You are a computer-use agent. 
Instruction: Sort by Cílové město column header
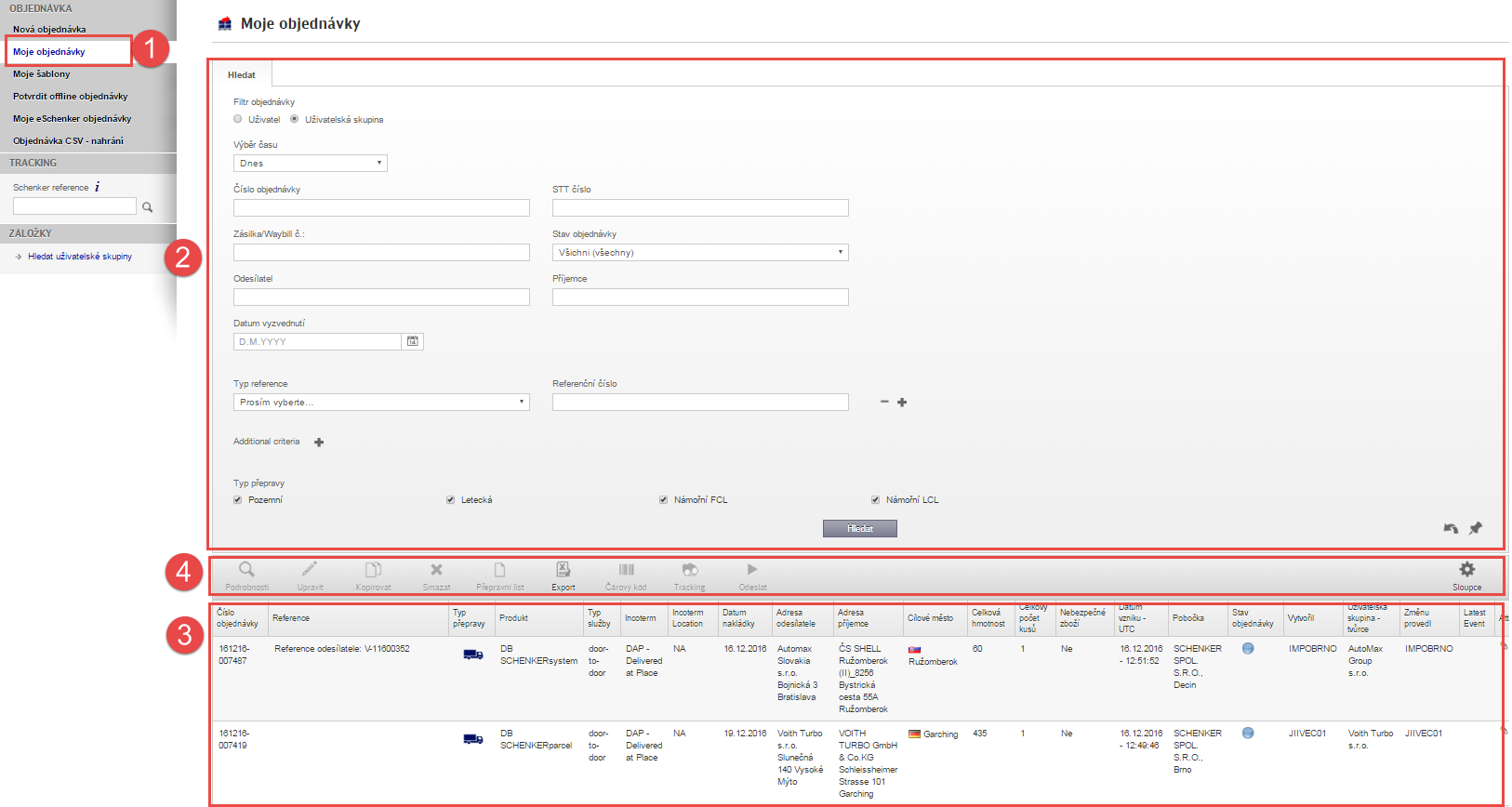click(x=935, y=618)
